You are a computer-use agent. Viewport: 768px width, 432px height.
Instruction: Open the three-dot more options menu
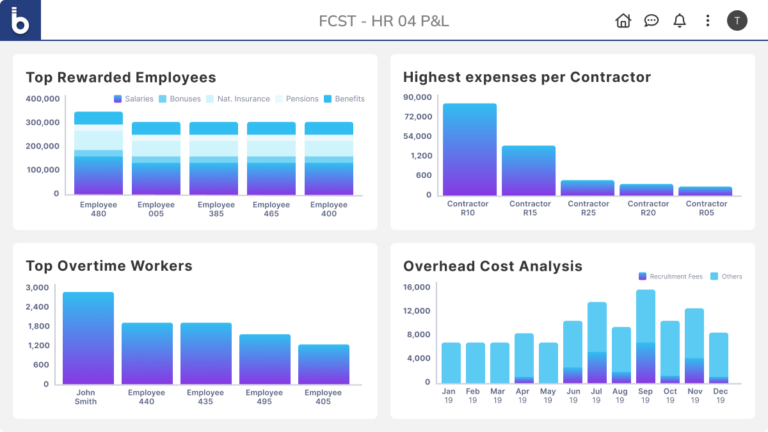pos(708,20)
